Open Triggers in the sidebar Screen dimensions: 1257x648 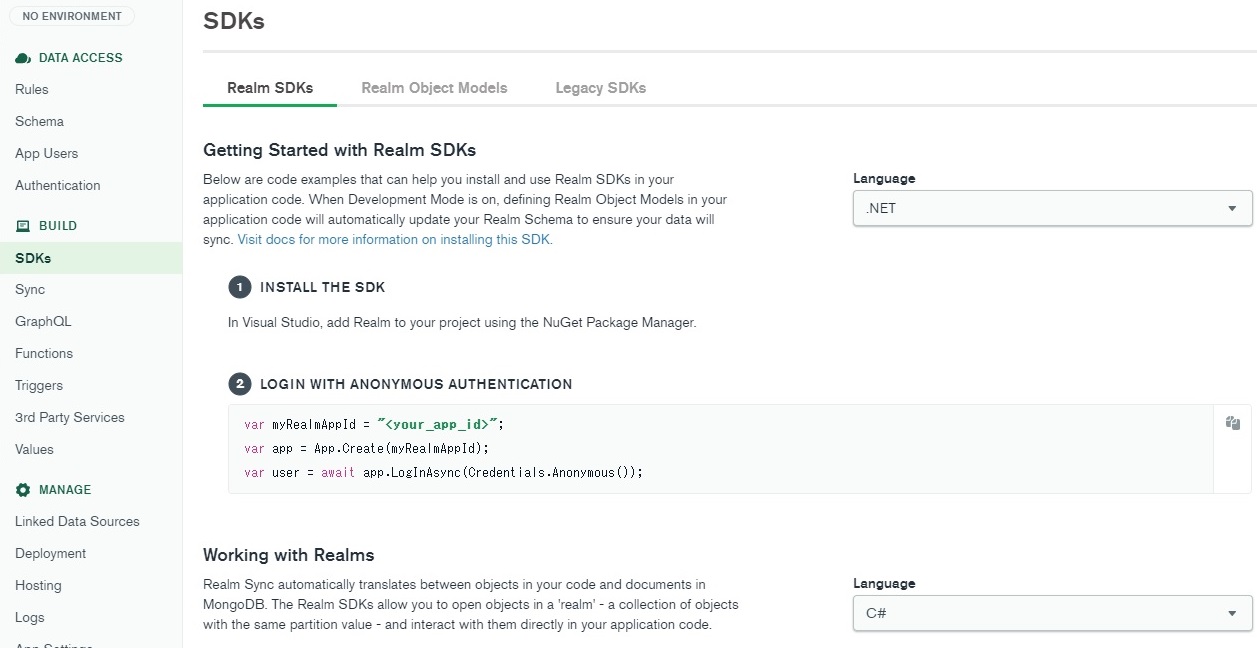click(x=39, y=385)
